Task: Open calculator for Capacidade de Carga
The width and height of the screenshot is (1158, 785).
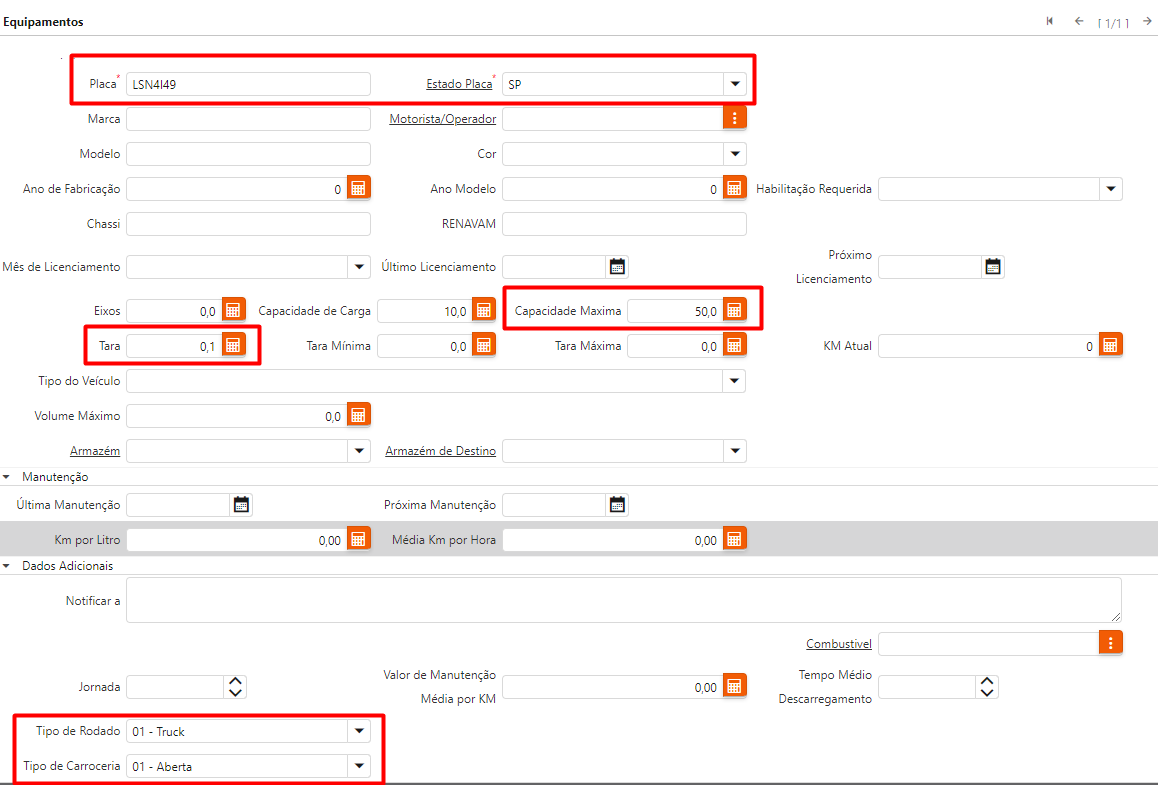Action: (x=484, y=310)
